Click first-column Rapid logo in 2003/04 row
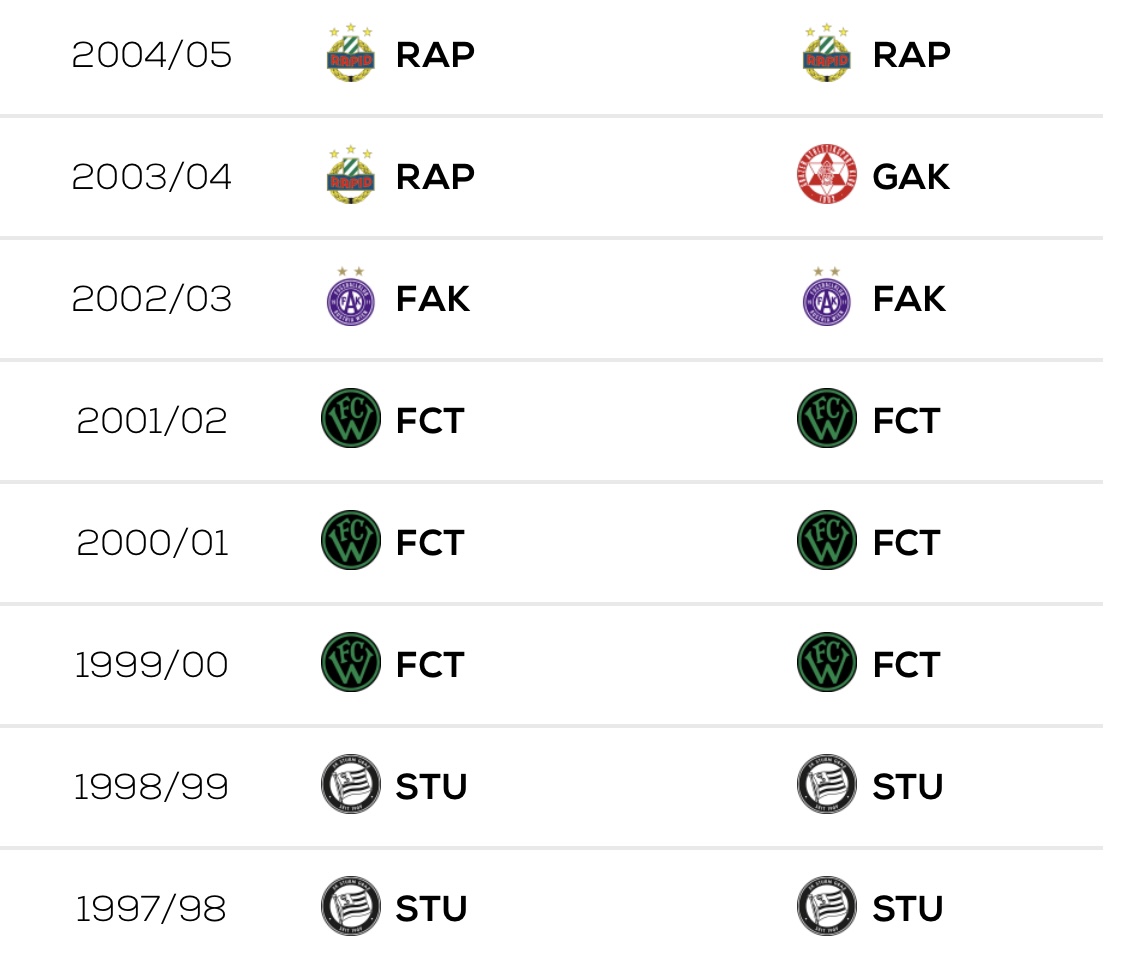Image resolution: width=1128 pixels, height=968 pixels. click(351, 176)
